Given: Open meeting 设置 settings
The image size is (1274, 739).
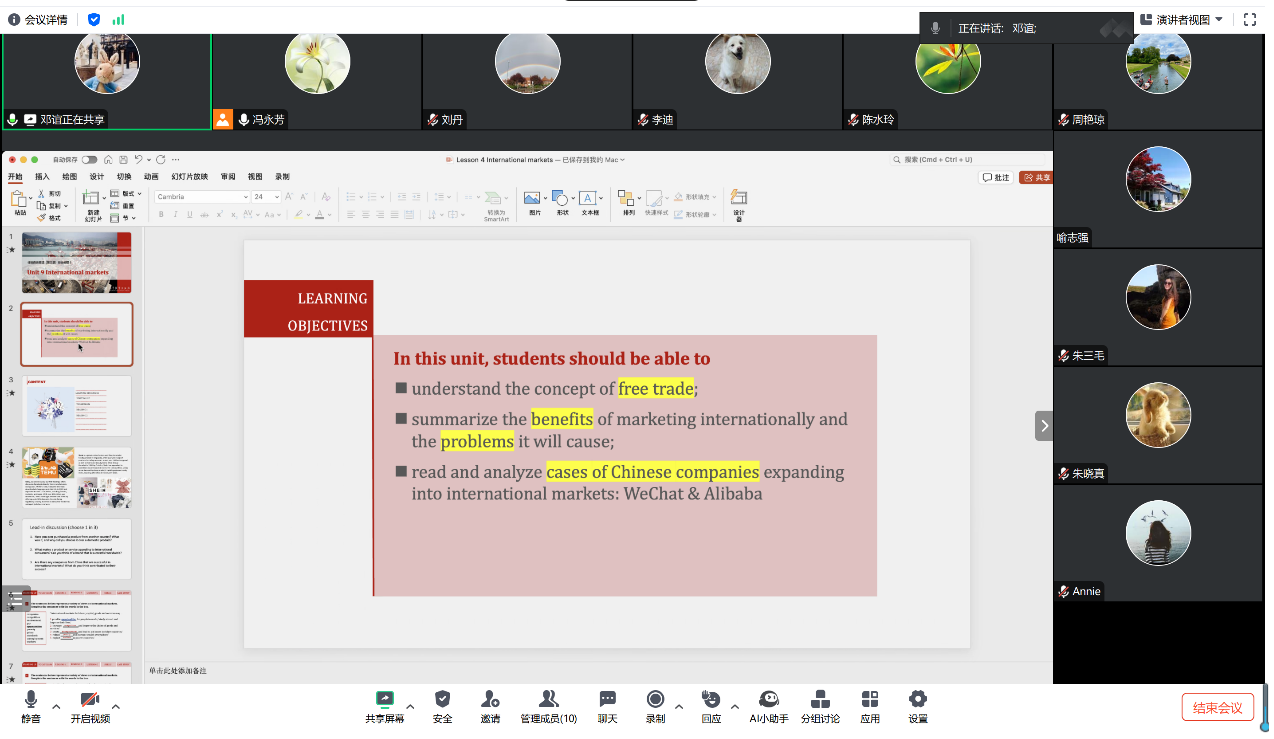Looking at the screenshot, I should [x=917, y=706].
